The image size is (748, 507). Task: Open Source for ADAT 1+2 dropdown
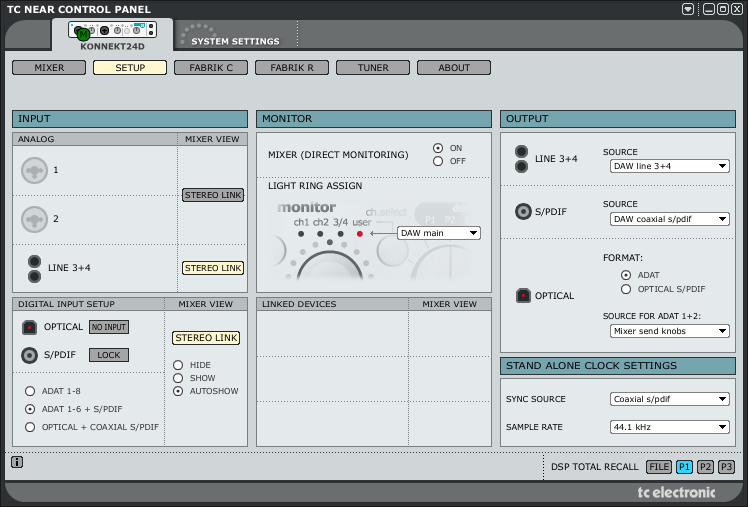pyautogui.click(x=669, y=331)
